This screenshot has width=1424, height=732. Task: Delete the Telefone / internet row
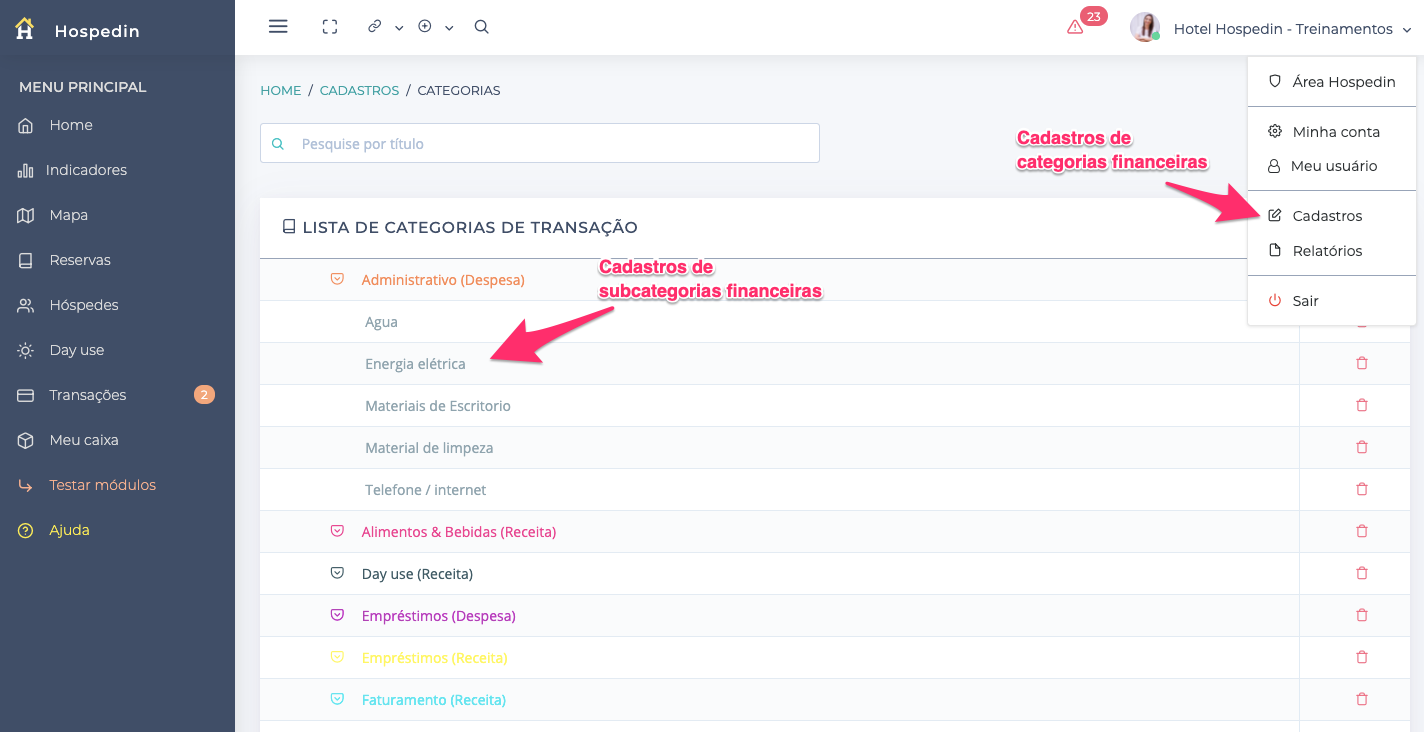pos(1361,490)
